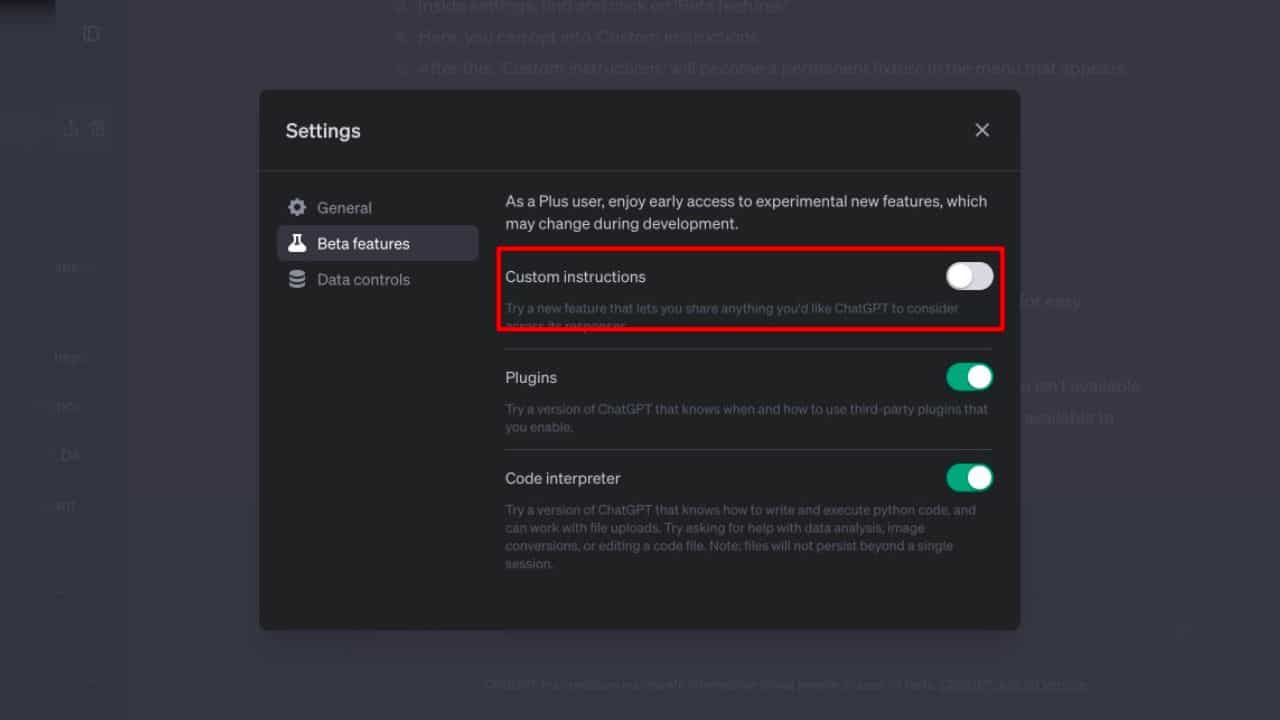Click the Plugins feature description text
The image size is (1280, 720).
[x=744, y=417]
